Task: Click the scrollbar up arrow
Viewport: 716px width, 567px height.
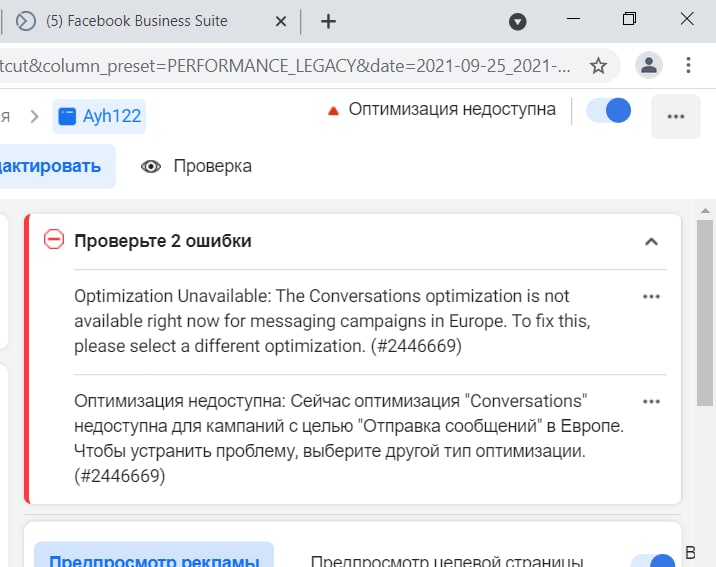Action: (x=705, y=210)
